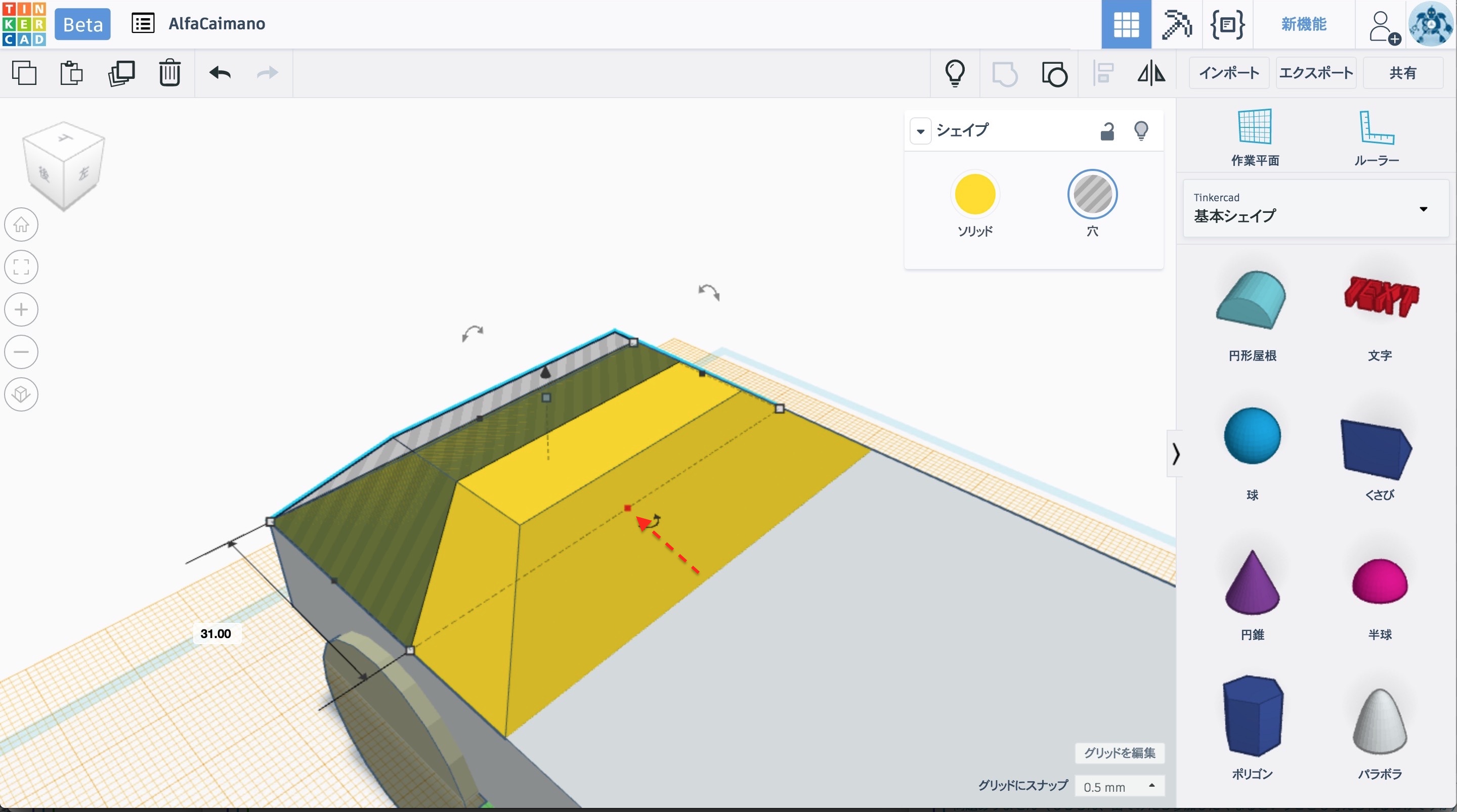Click the mirror flip tool icon

click(x=1151, y=73)
